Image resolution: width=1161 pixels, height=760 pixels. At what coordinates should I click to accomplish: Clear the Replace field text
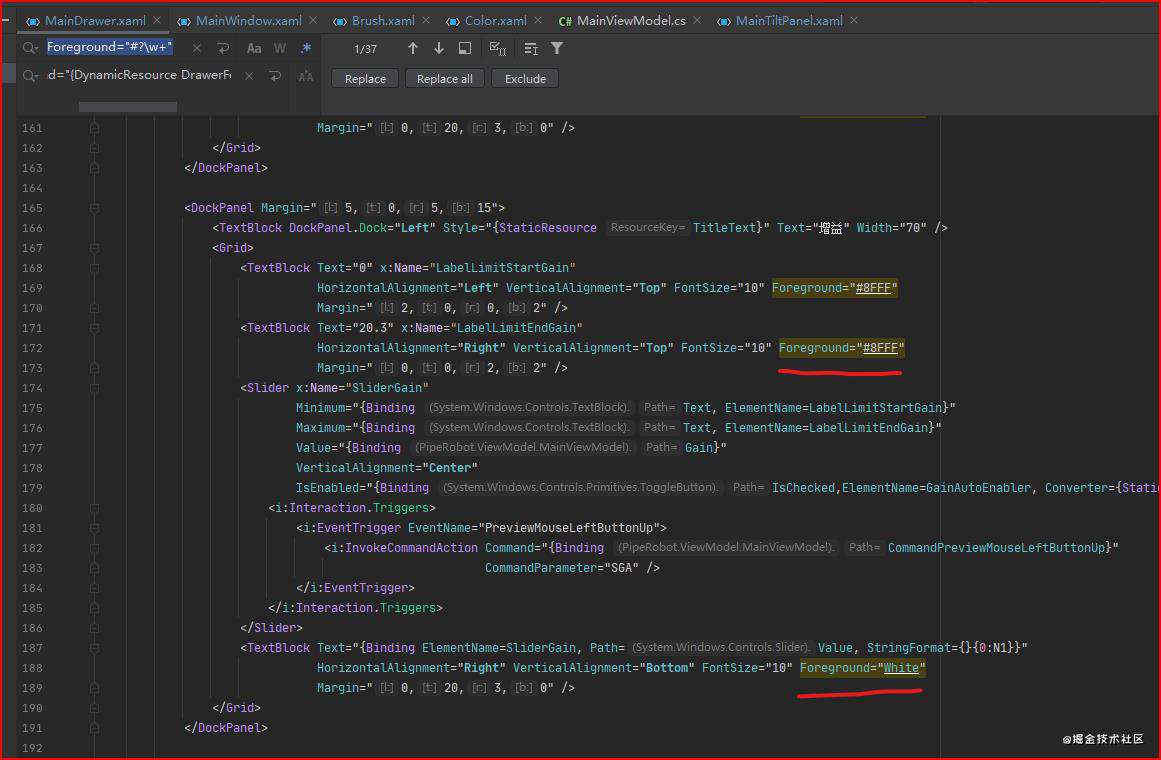tap(249, 76)
